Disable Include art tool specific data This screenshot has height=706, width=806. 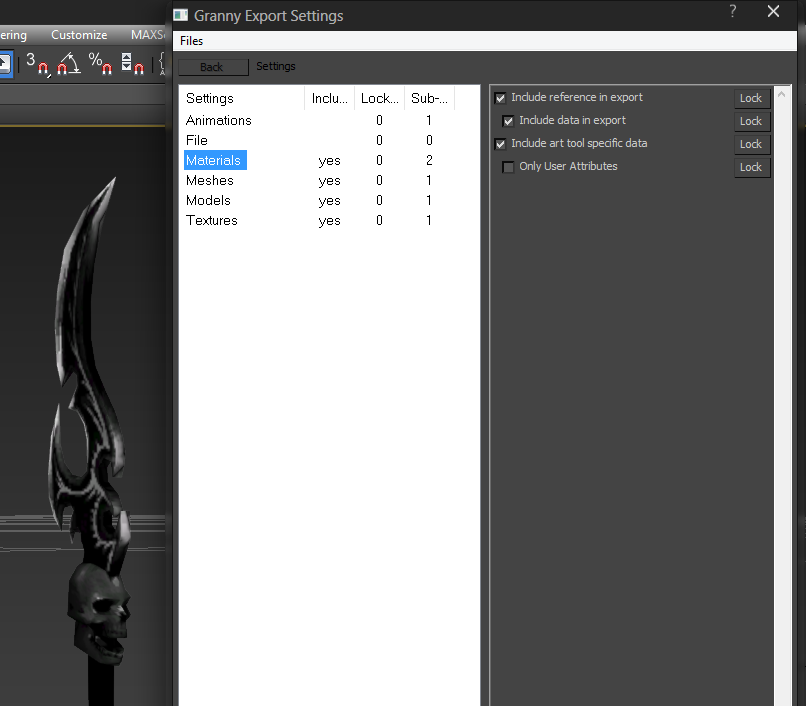(500, 144)
